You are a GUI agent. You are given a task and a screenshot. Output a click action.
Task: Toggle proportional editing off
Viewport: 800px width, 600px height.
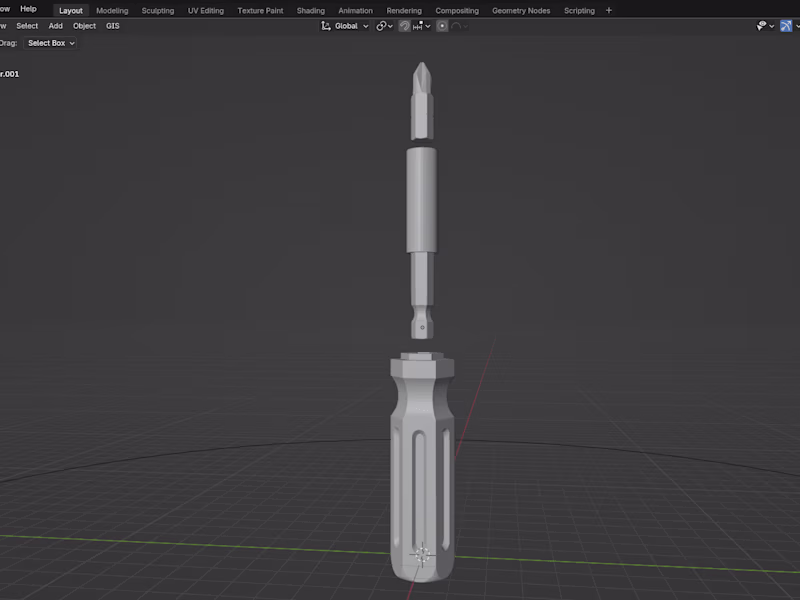442,25
